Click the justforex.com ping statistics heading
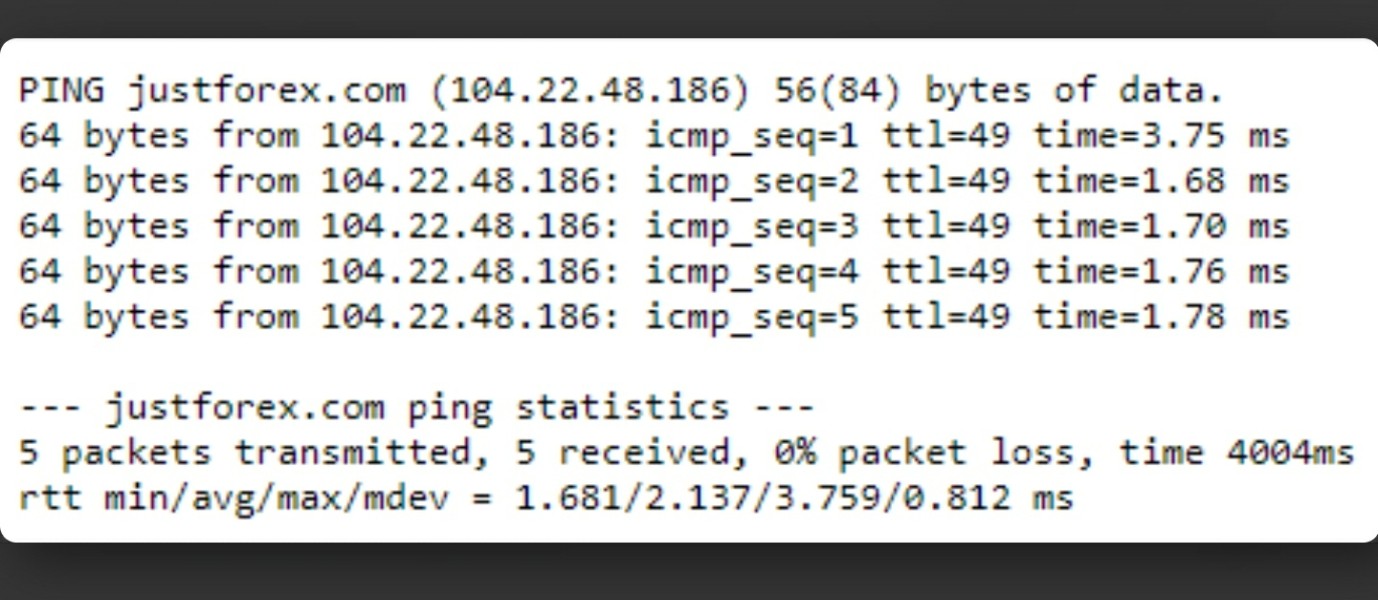The image size is (1378, 600). [417, 408]
